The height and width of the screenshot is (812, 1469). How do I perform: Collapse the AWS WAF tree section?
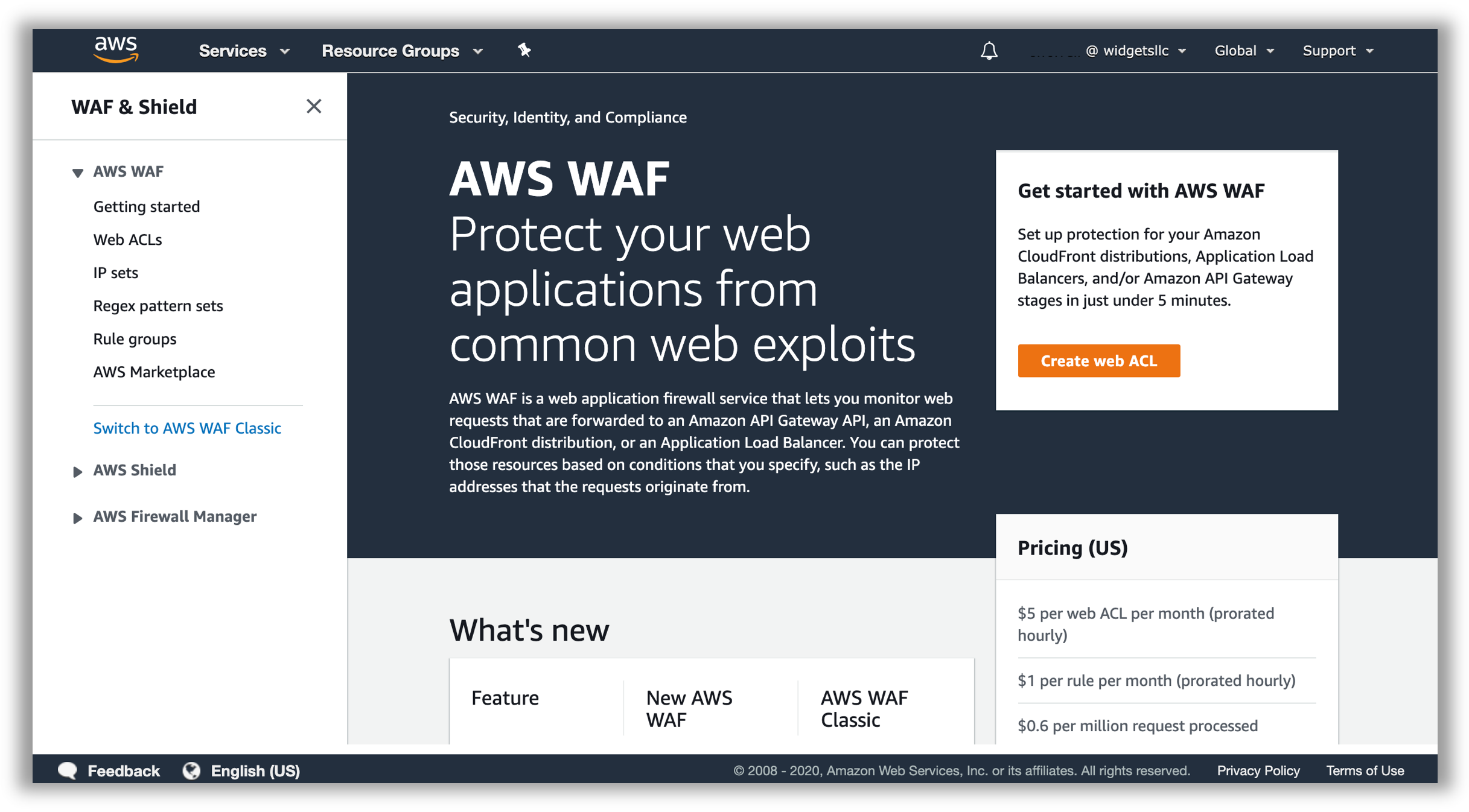click(x=77, y=173)
